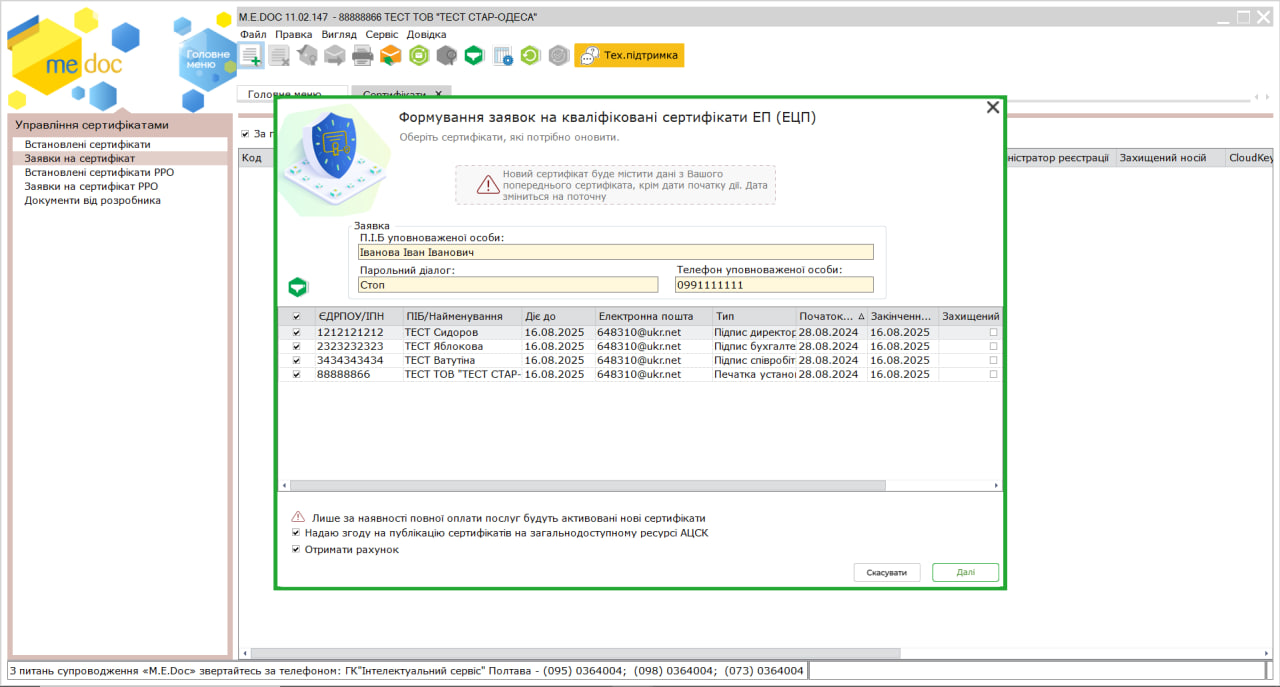Toggle the Отримати рахунок checkbox
Screen dimensions: 1280x687
[x=296, y=549]
